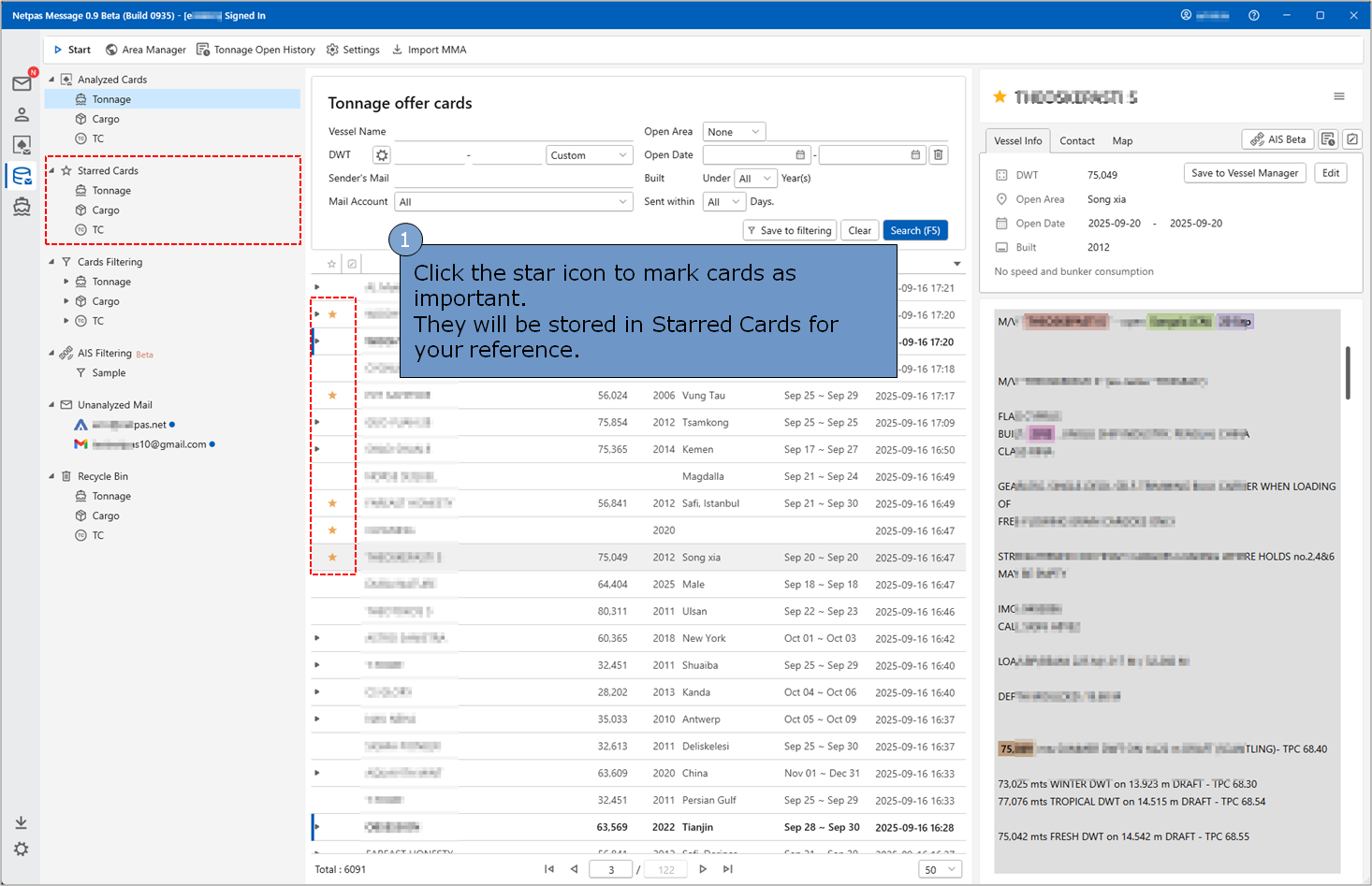Viewport: 1372px width, 886px height.
Task: Click the DWT gear settings icon
Action: click(x=382, y=155)
